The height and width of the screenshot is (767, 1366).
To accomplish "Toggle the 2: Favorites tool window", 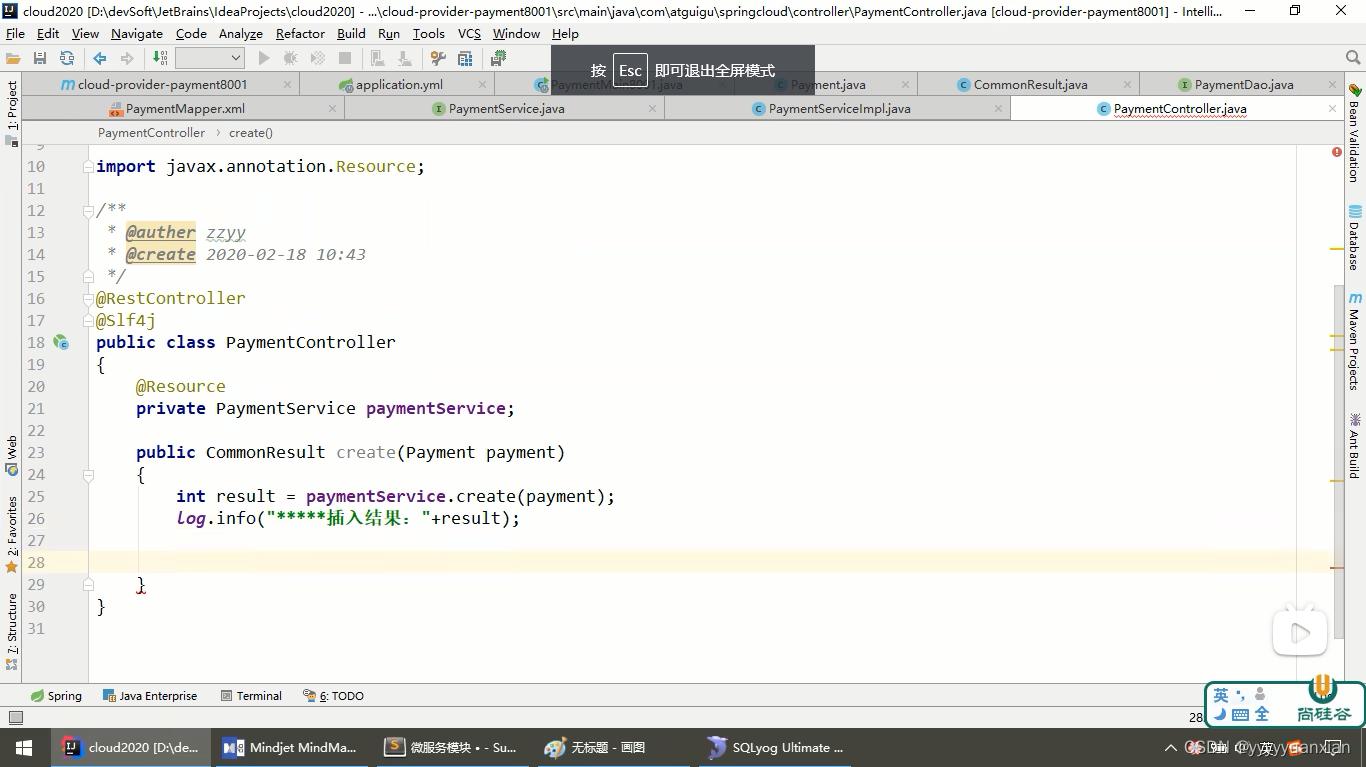I will [12, 534].
